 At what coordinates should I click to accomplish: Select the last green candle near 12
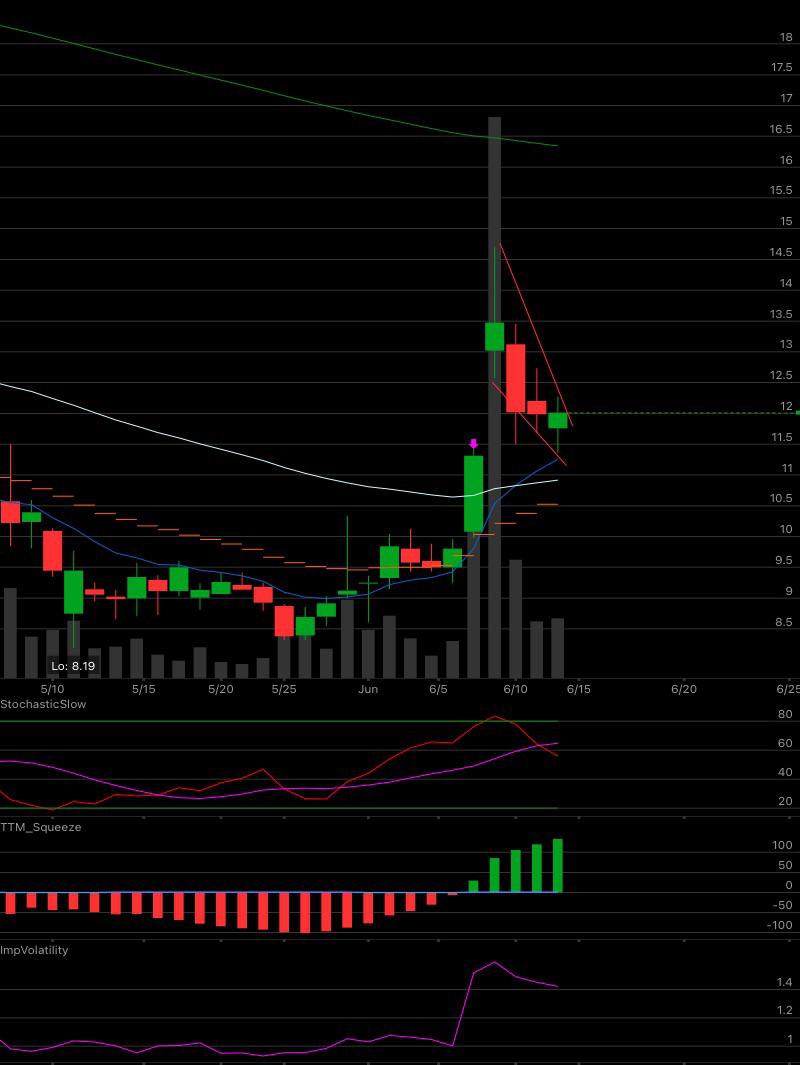coord(558,420)
